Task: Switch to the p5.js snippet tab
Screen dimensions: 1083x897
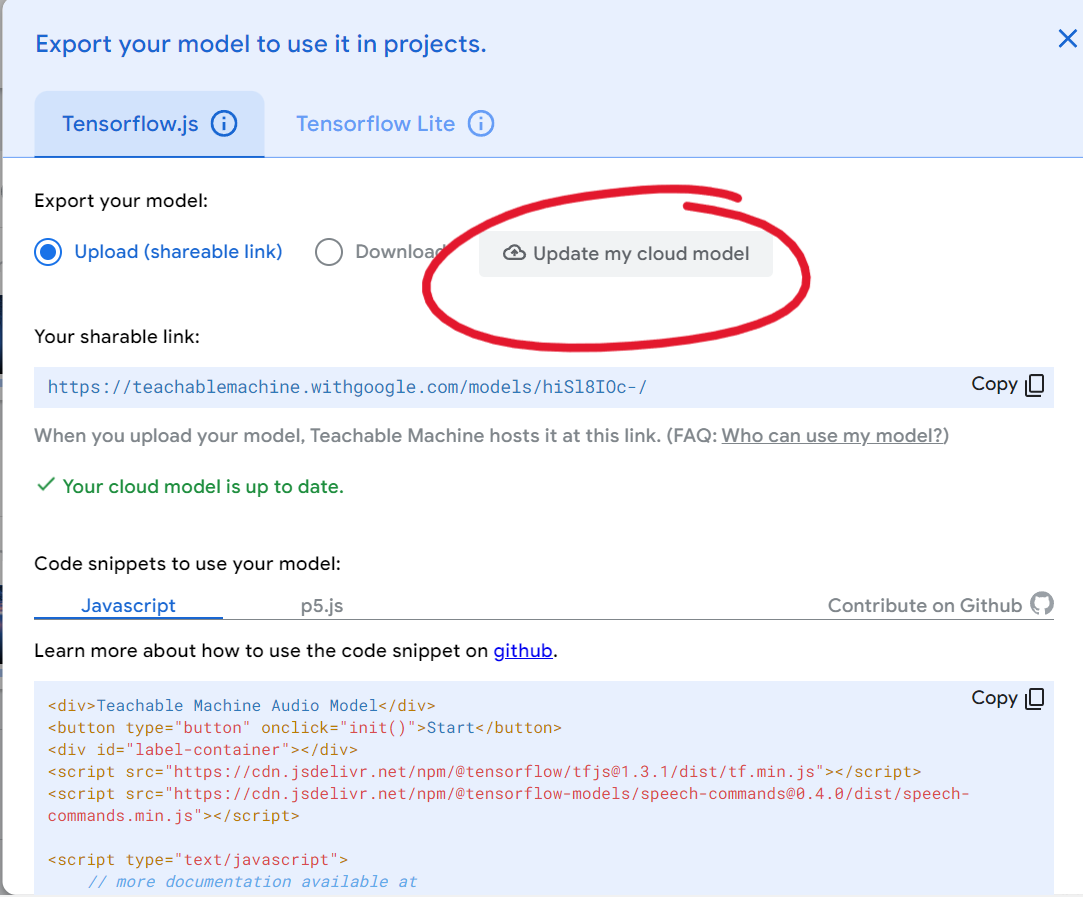Action: tap(322, 606)
